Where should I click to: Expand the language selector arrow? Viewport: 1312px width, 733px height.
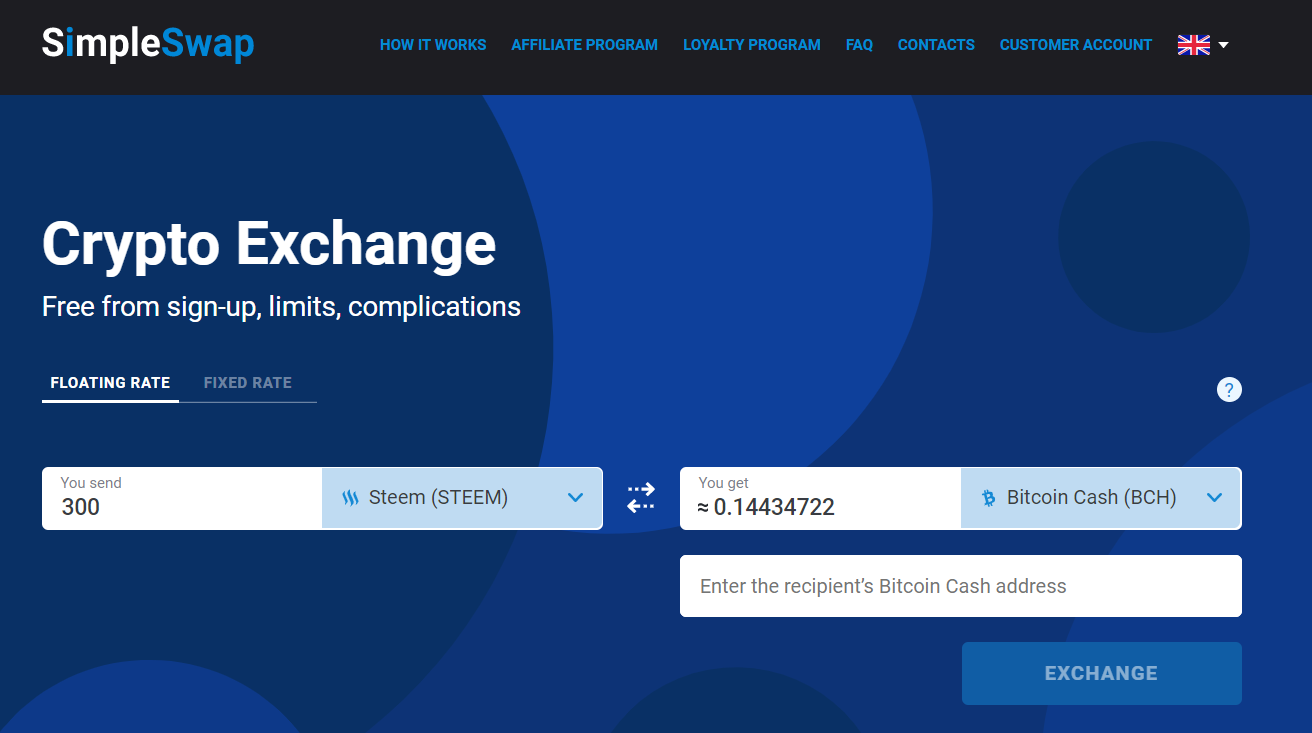(x=1223, y=45)
